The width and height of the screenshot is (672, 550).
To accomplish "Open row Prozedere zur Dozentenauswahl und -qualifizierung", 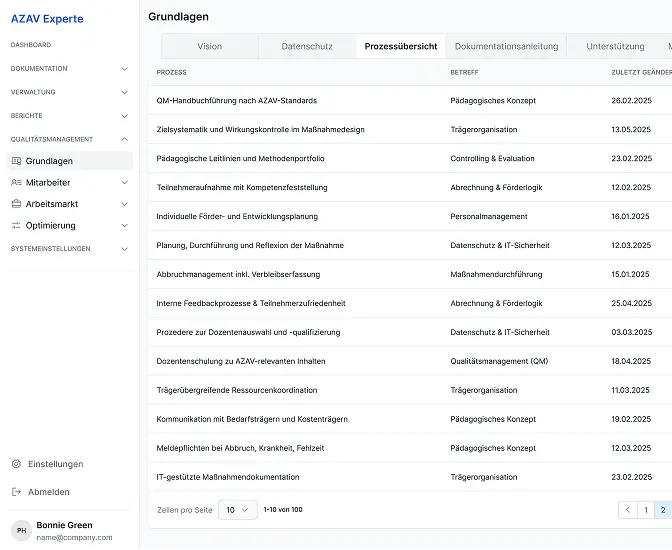I will (410, 332).
